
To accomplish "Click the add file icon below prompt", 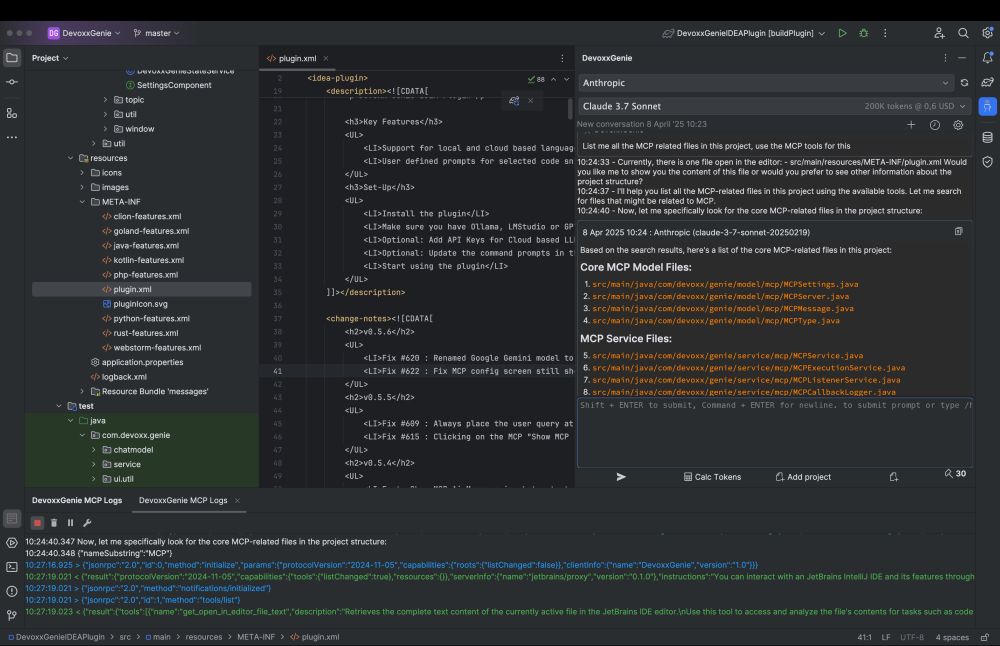I will click(893, 476).
